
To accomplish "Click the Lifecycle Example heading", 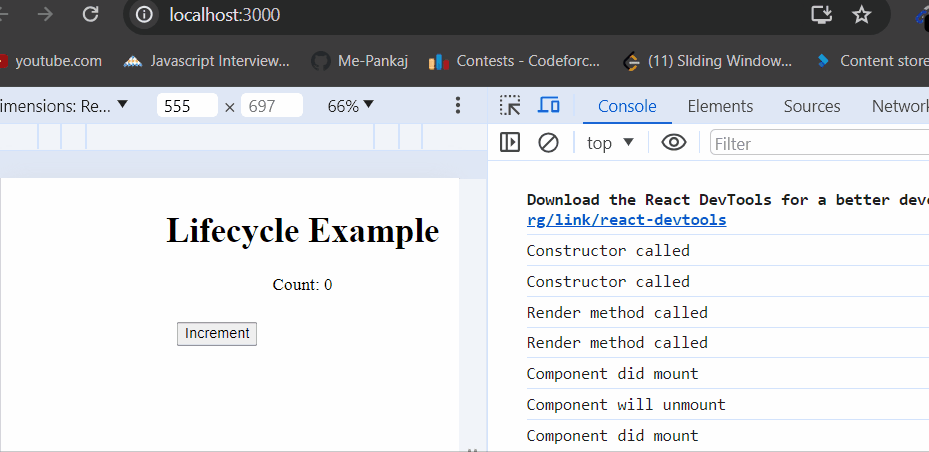I will pos(303,230).
